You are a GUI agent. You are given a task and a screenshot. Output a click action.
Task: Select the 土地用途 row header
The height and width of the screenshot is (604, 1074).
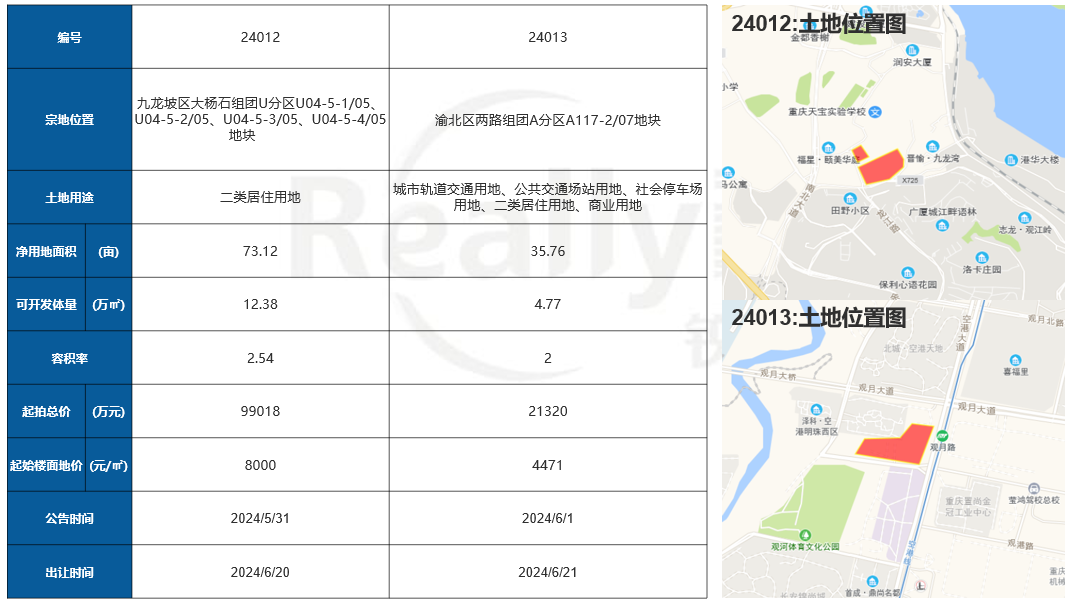click(69, 197)
